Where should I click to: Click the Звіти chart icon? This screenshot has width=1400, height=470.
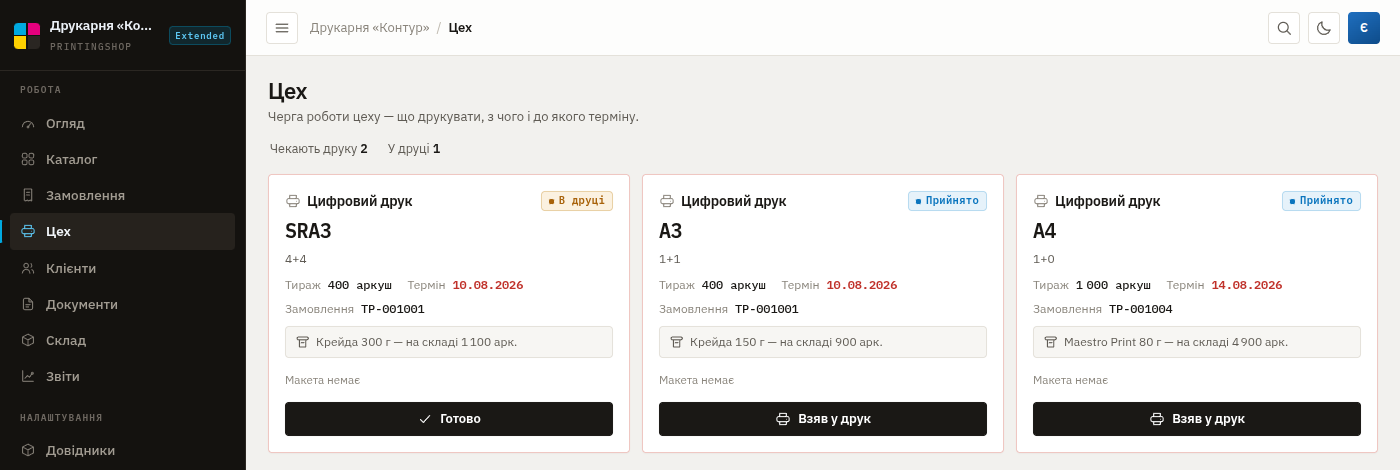pyautogui.click(x=28, y=376)
